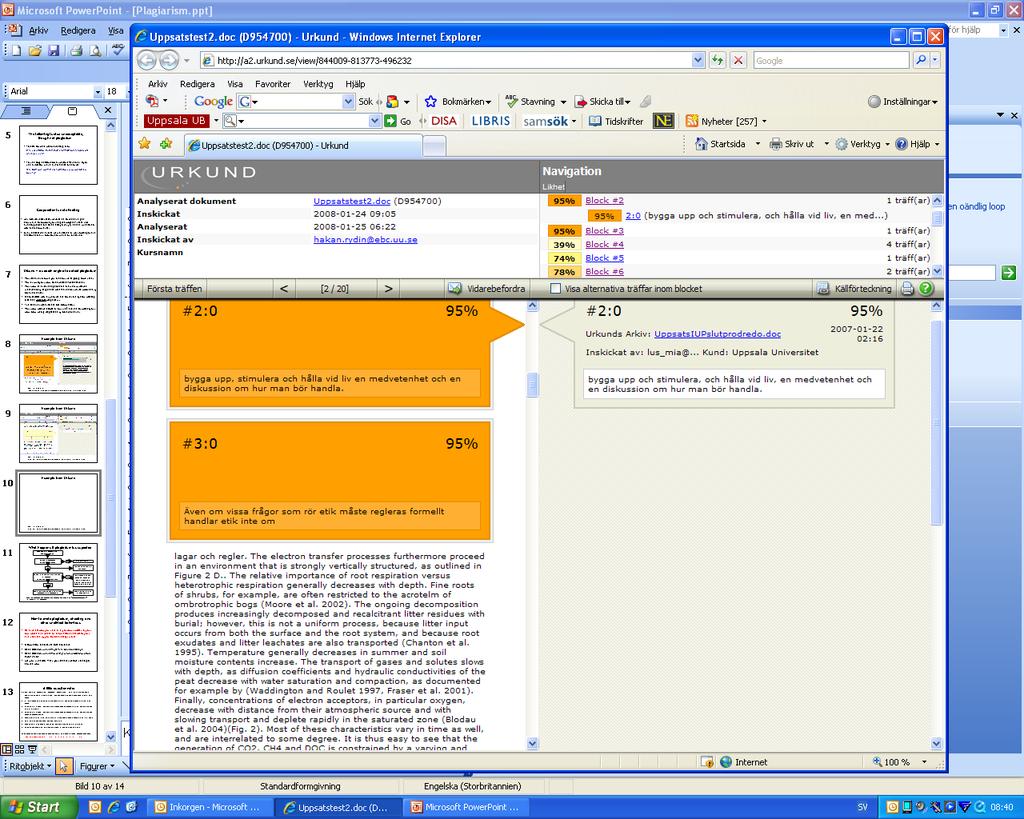This screenshot has width=1024, height=819.
Task: Start search with the magnifier icon
Action: click(x=921, y=60)
